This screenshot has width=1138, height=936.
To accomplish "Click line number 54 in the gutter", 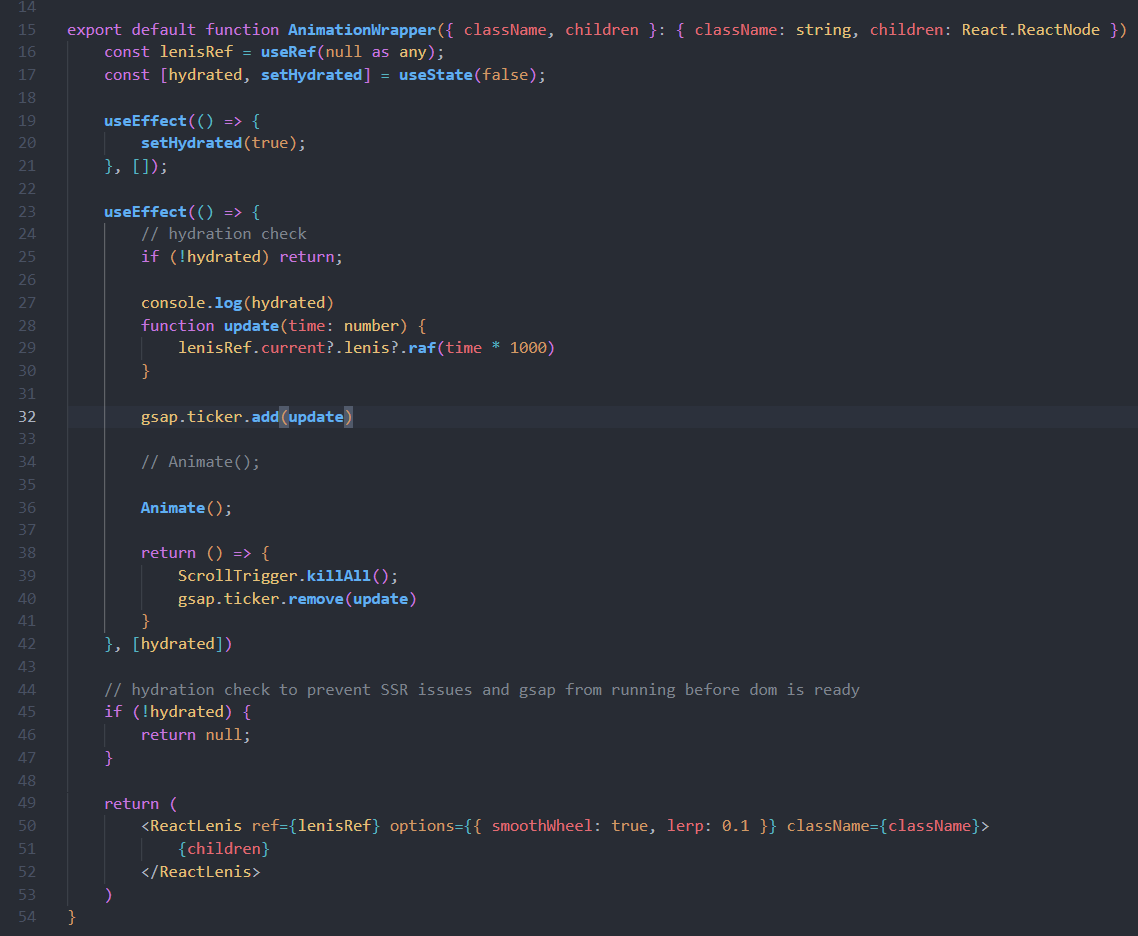I will click(x=27, y=917).
